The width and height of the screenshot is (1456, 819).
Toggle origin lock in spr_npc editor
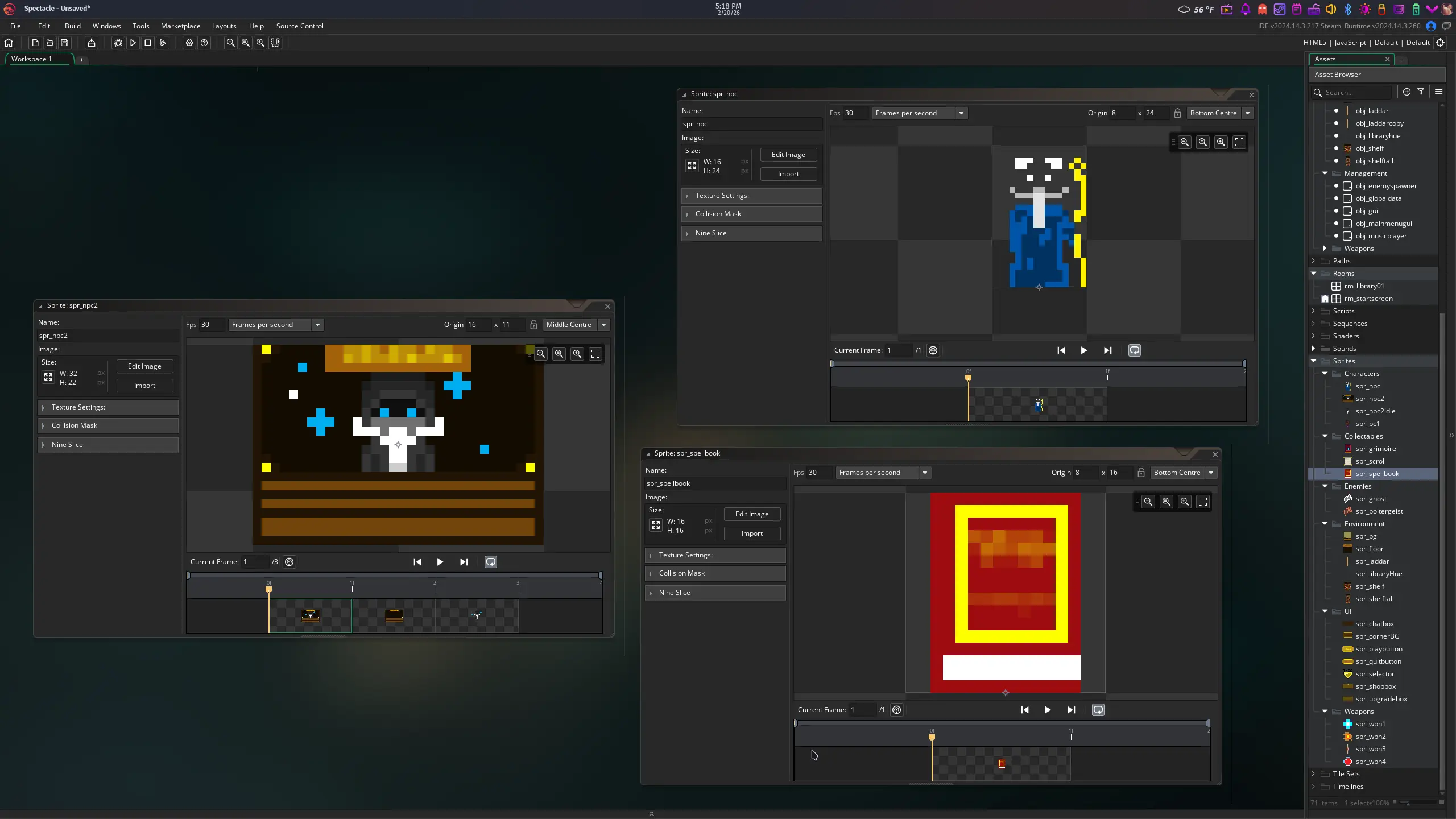click(1177, 113)
